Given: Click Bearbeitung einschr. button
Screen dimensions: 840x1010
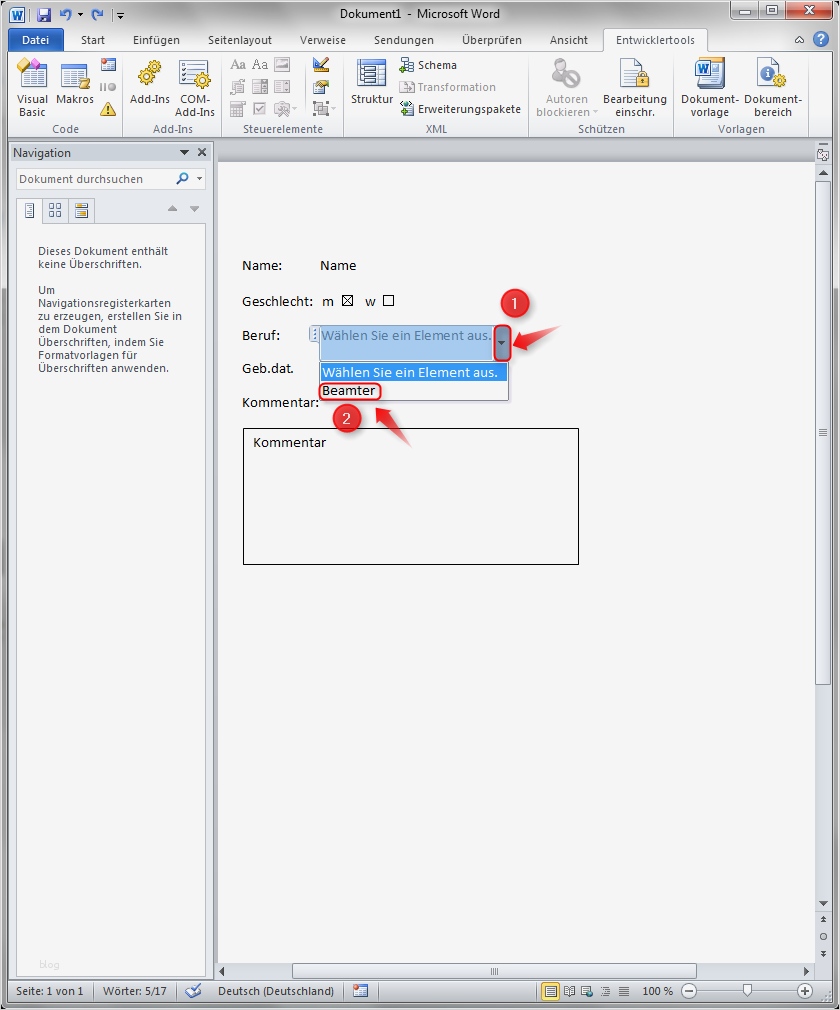Looking at the screenshot, I should pos(635,88).
